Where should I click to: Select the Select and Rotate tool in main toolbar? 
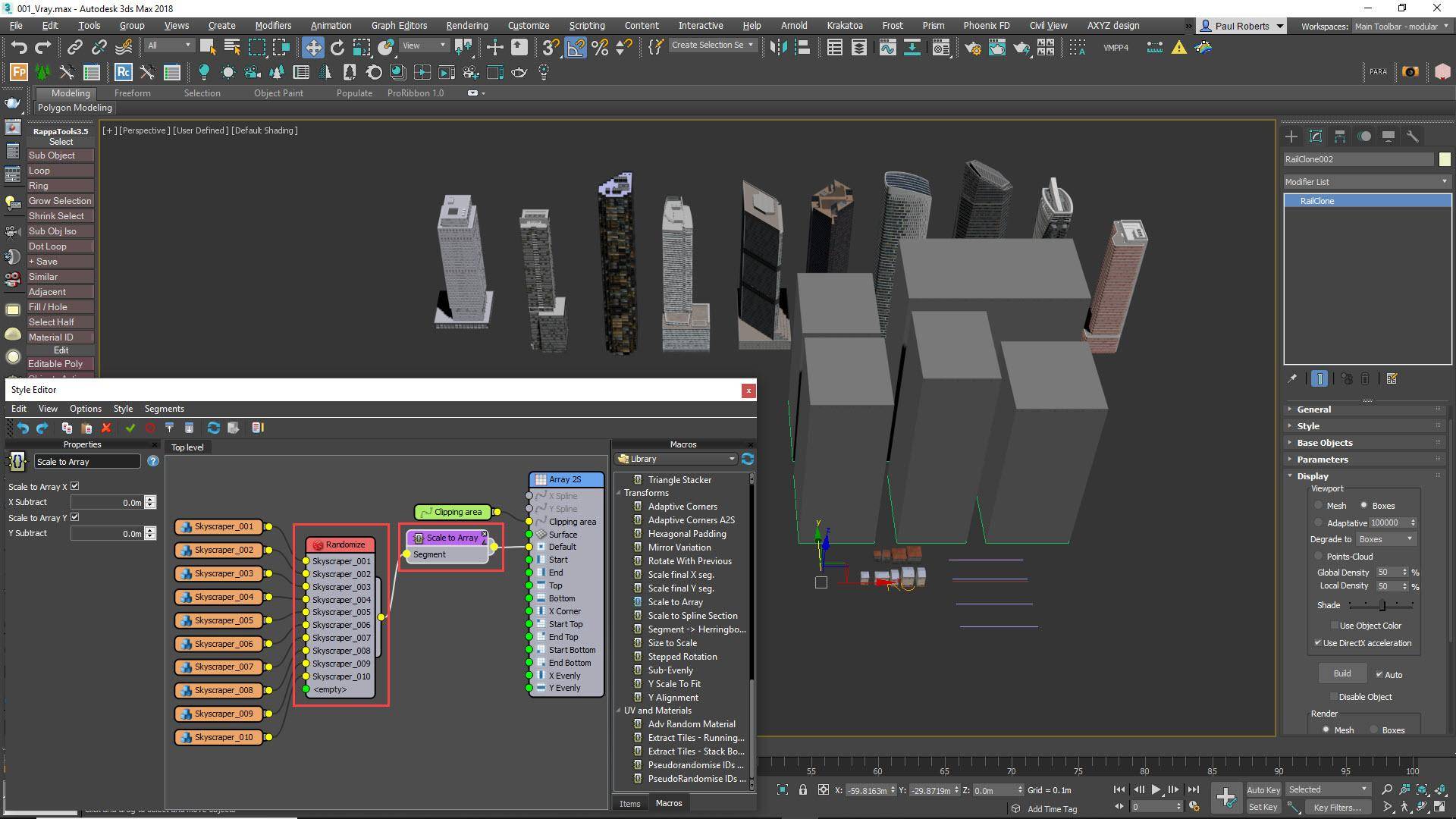tap(336, 47)
